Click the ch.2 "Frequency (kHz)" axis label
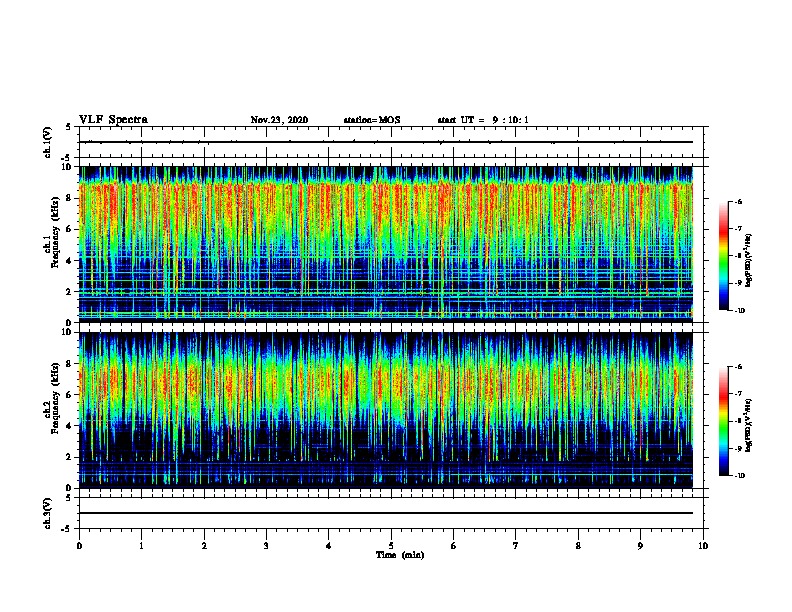This screenshot has height=612, width=792. coord(55,398)
